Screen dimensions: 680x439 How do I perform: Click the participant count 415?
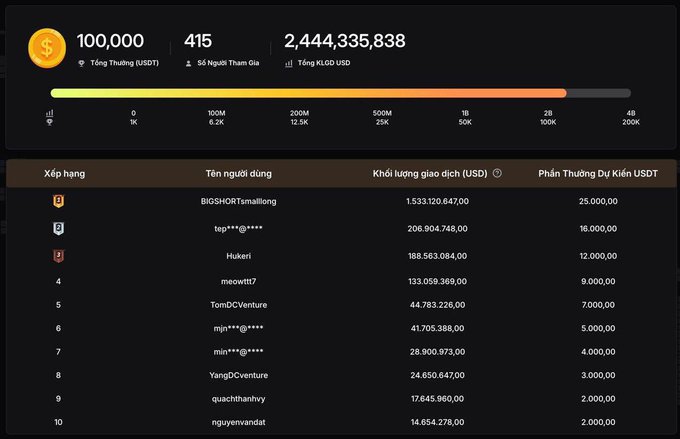click(x=198, y=41)
